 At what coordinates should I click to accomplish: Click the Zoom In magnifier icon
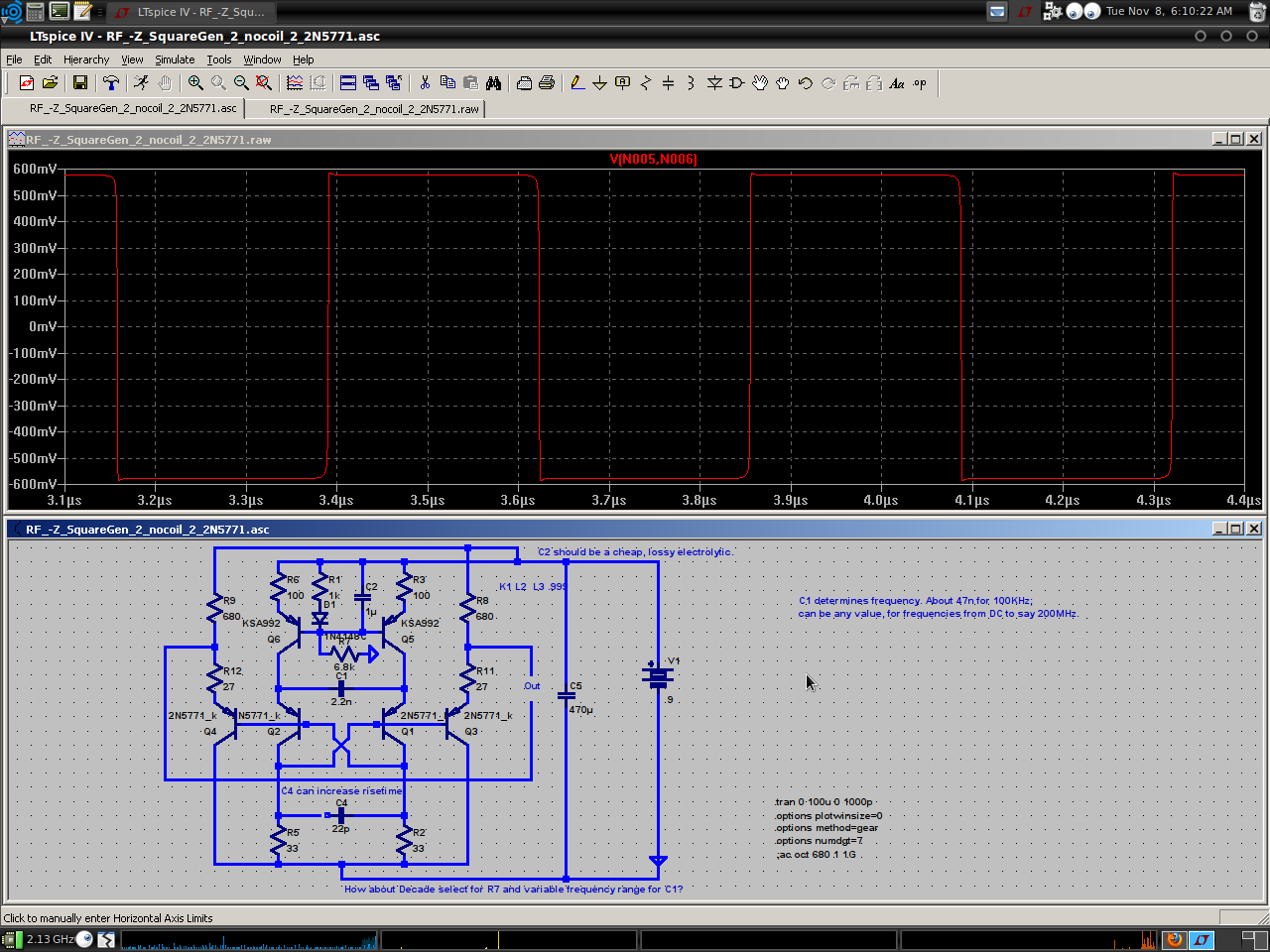[196, 83]
